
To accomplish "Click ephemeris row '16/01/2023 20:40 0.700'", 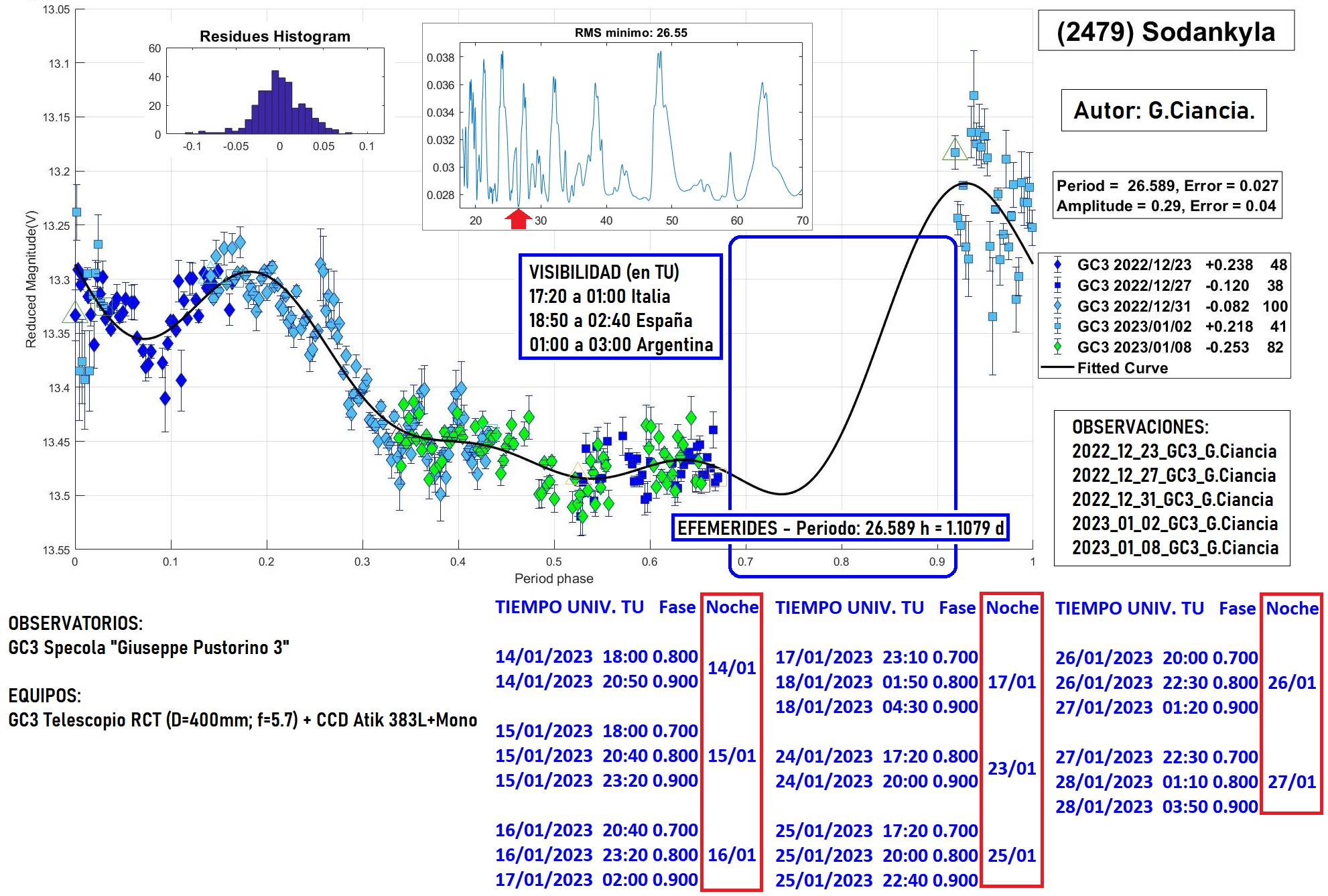I will tap(596, 830).
